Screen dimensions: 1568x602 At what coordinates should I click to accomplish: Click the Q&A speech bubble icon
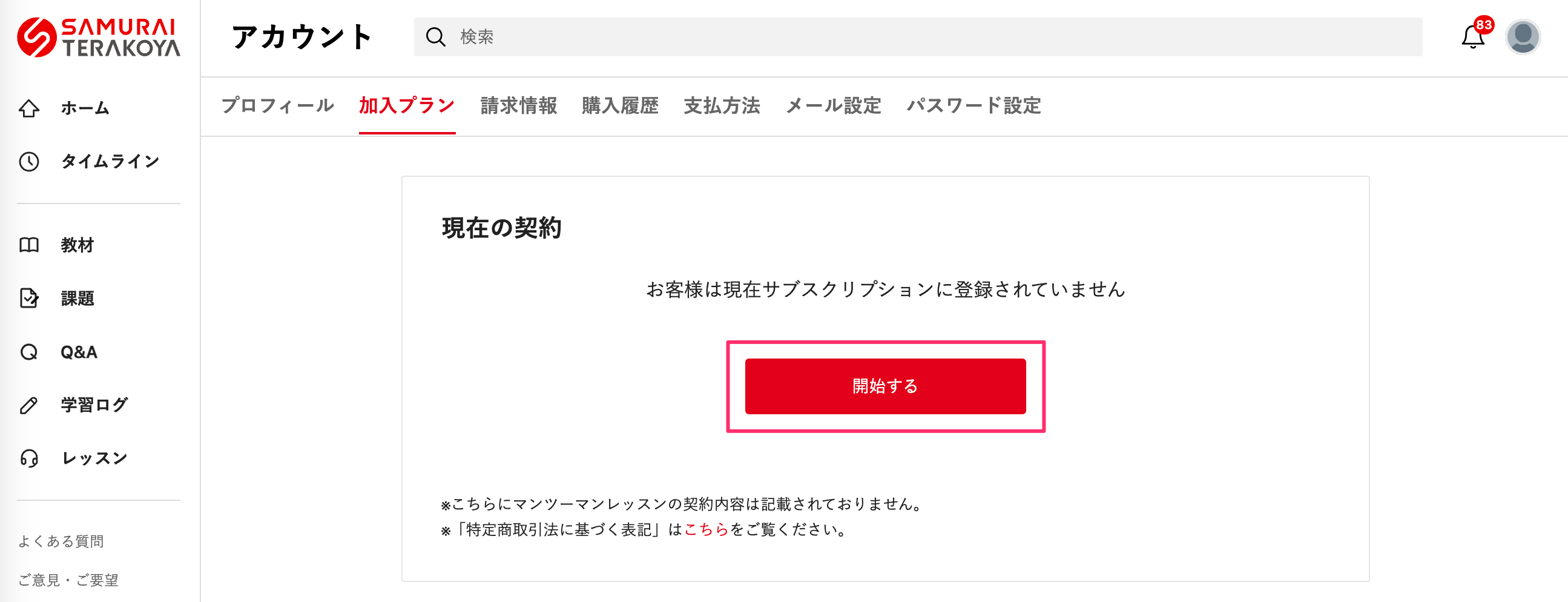[29, 352]
